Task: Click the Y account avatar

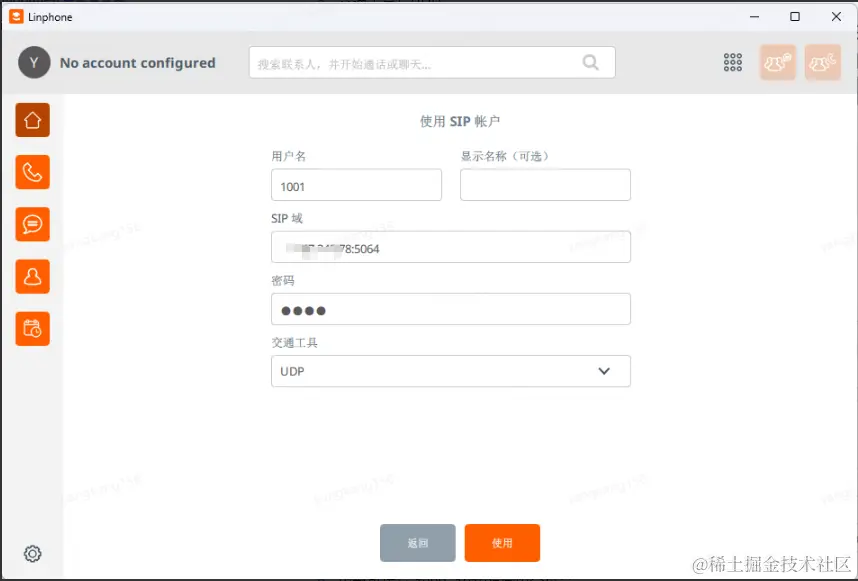Action: coord(34,62)
